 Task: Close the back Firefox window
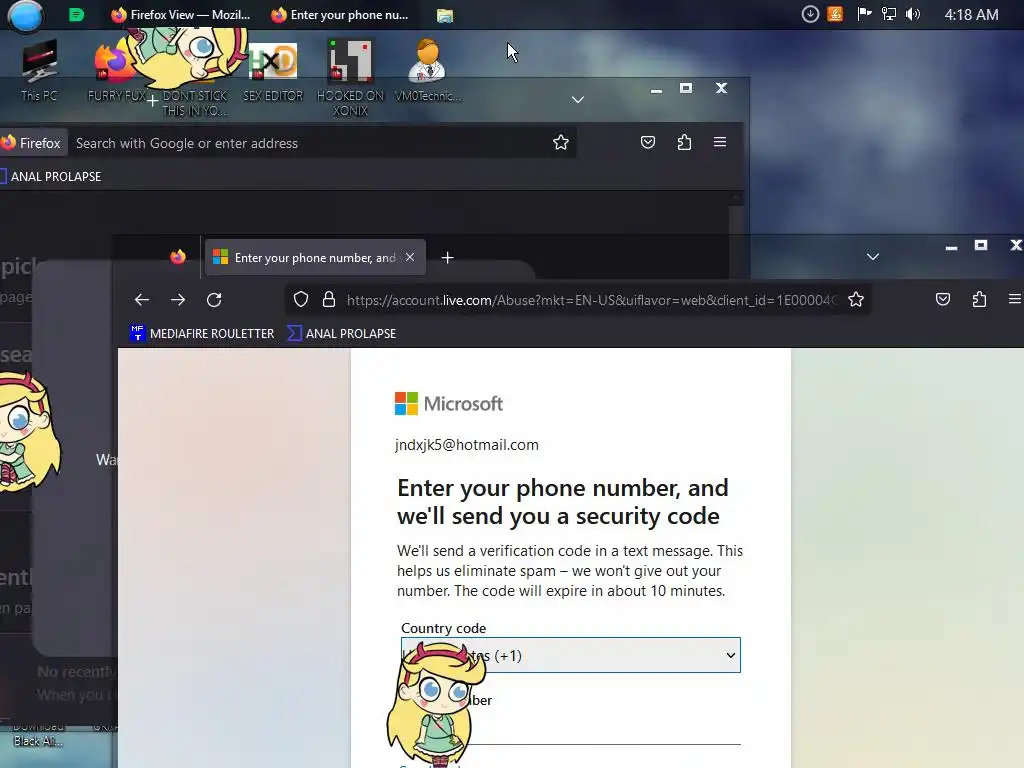coord(721,88)
